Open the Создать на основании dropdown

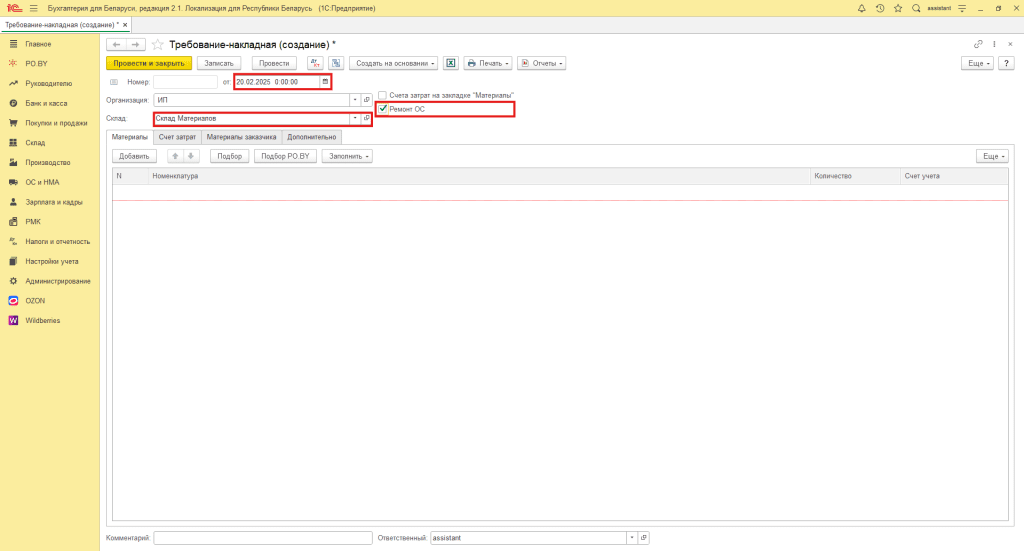393,63
